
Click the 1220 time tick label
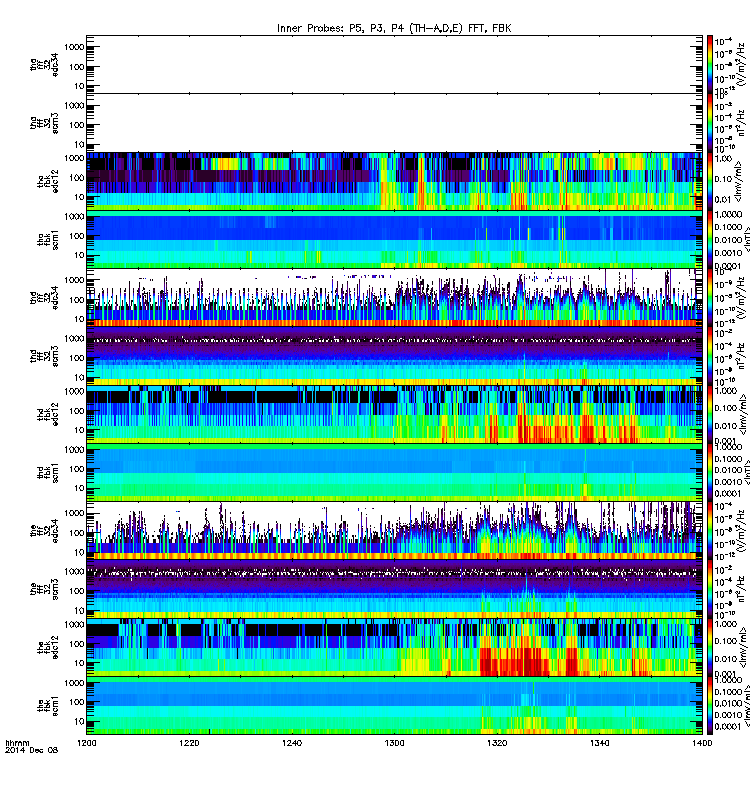coord(189,743)
